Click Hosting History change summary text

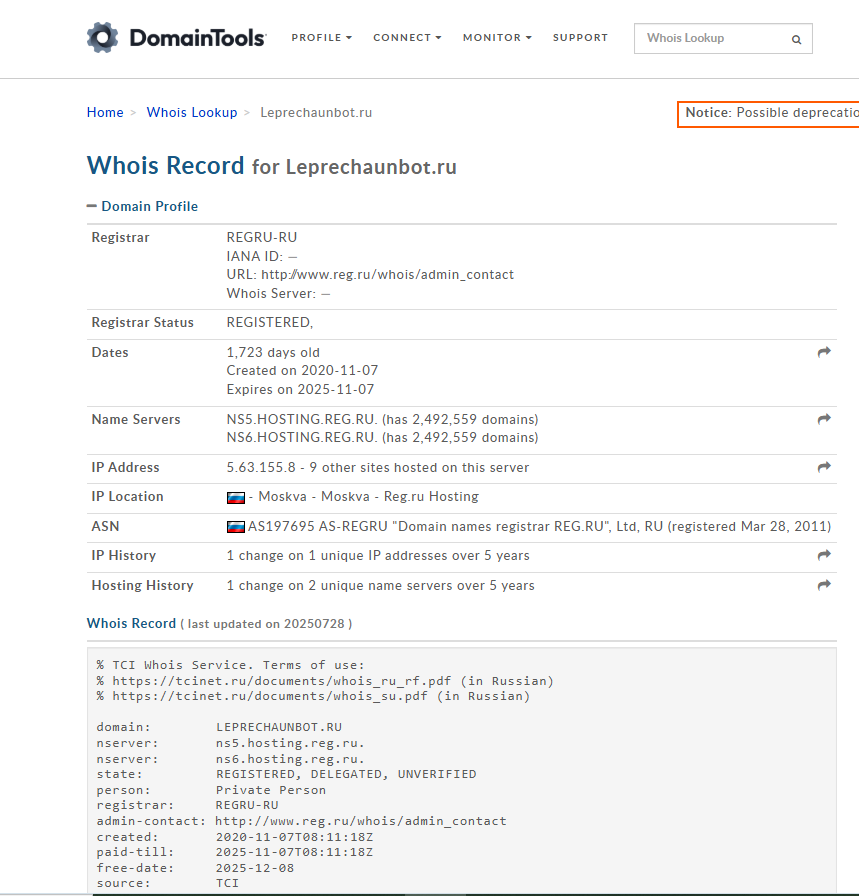pos(381,585)
